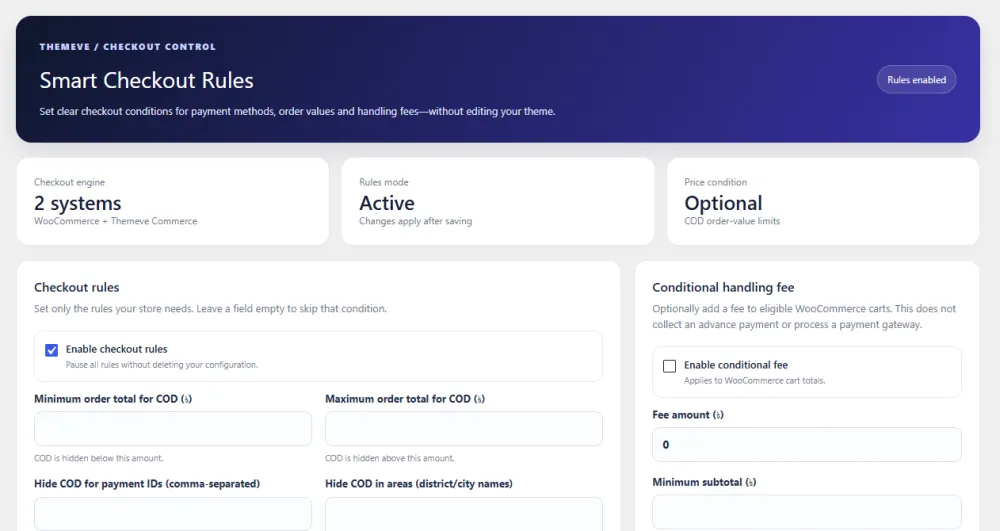Click 'Set clear checkout conditions' banner description
Screen dimensions: 1000x531
pos(297,112)
